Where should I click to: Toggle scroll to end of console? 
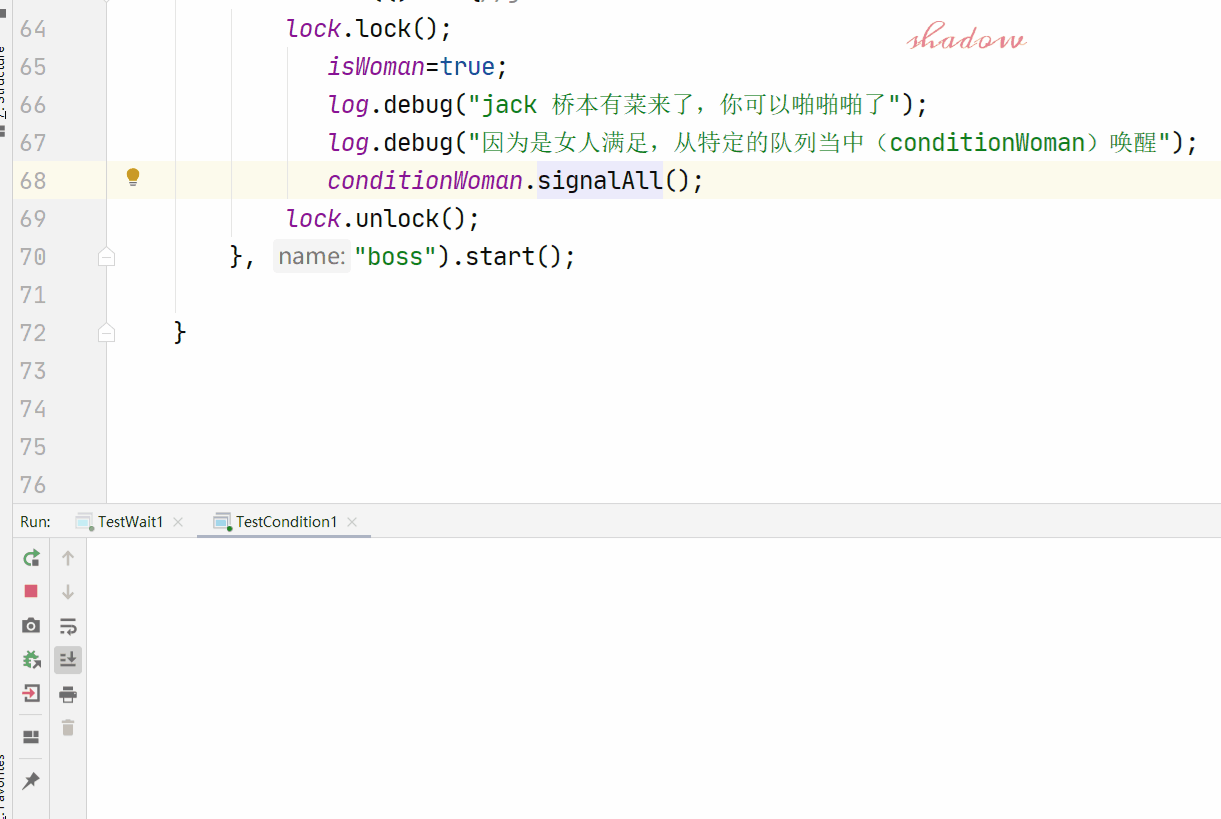pos(68,660)
